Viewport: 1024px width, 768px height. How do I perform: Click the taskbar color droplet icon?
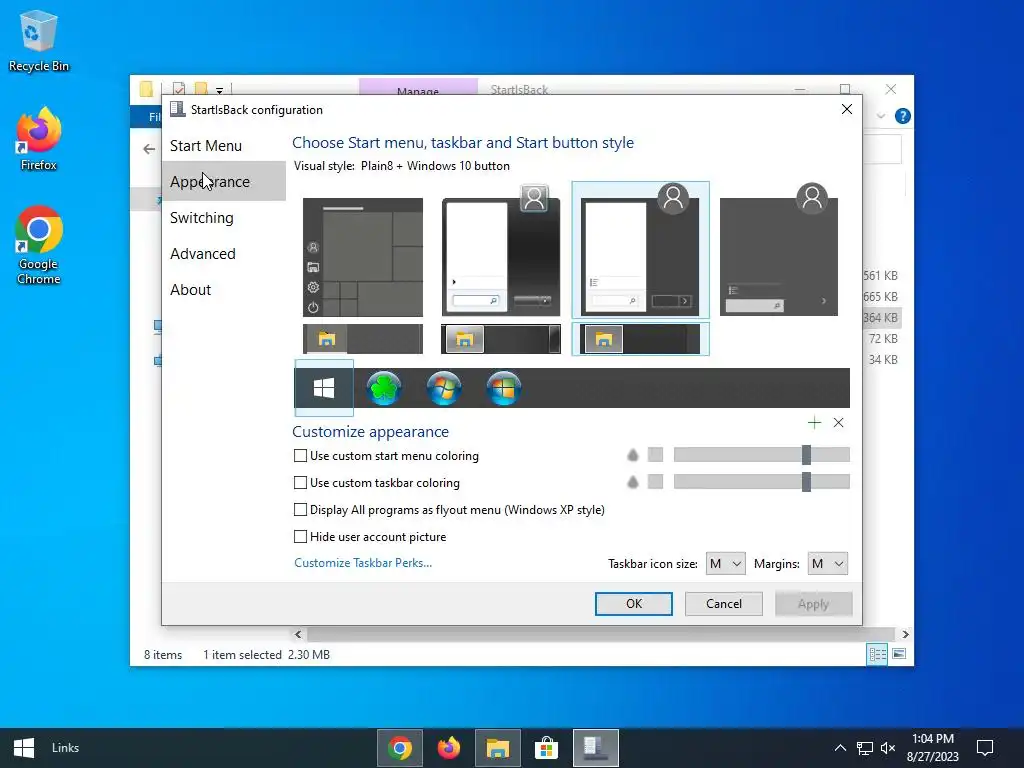pos(632,482)
